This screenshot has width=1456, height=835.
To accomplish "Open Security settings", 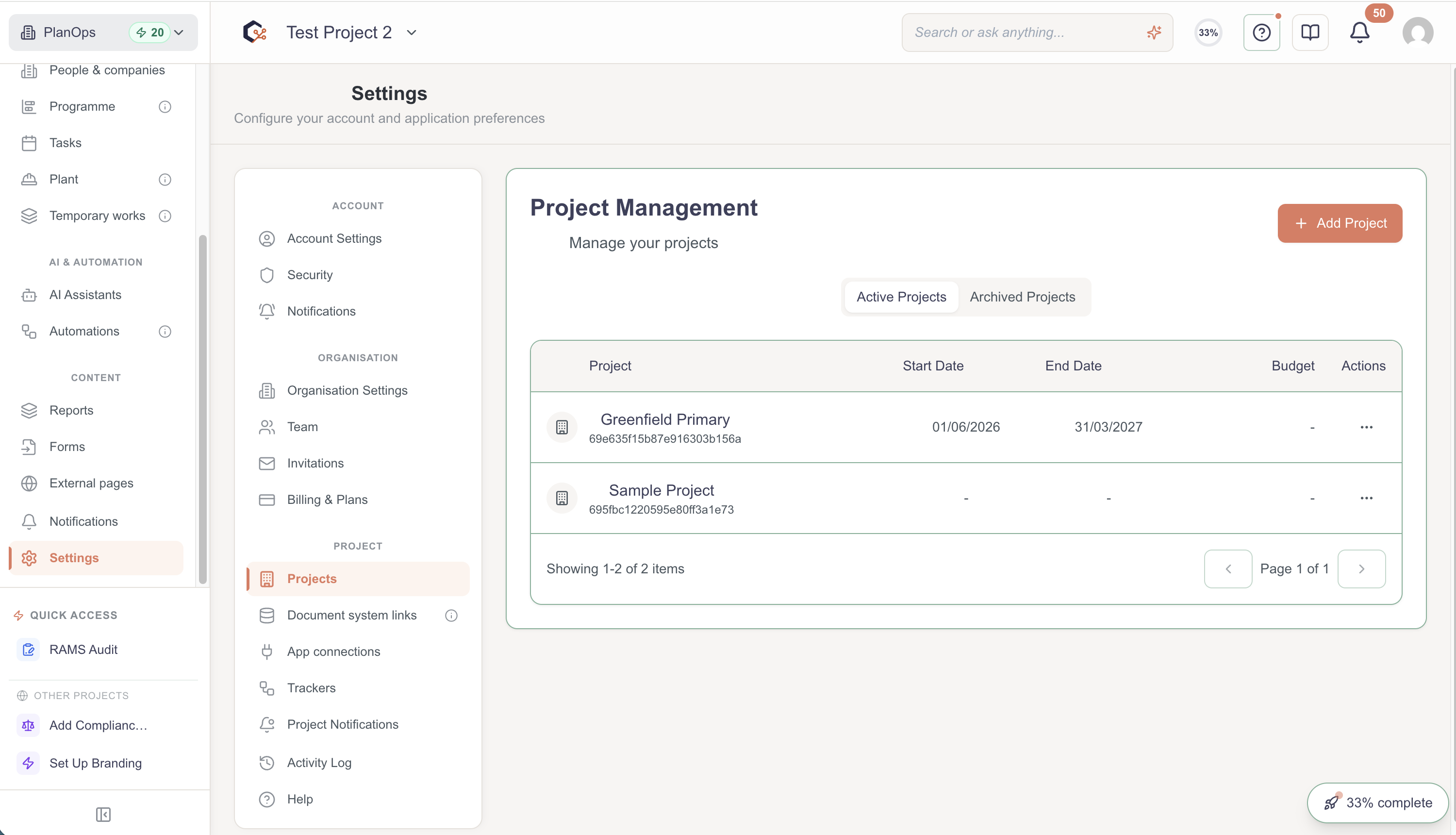I will click(358, 275).
